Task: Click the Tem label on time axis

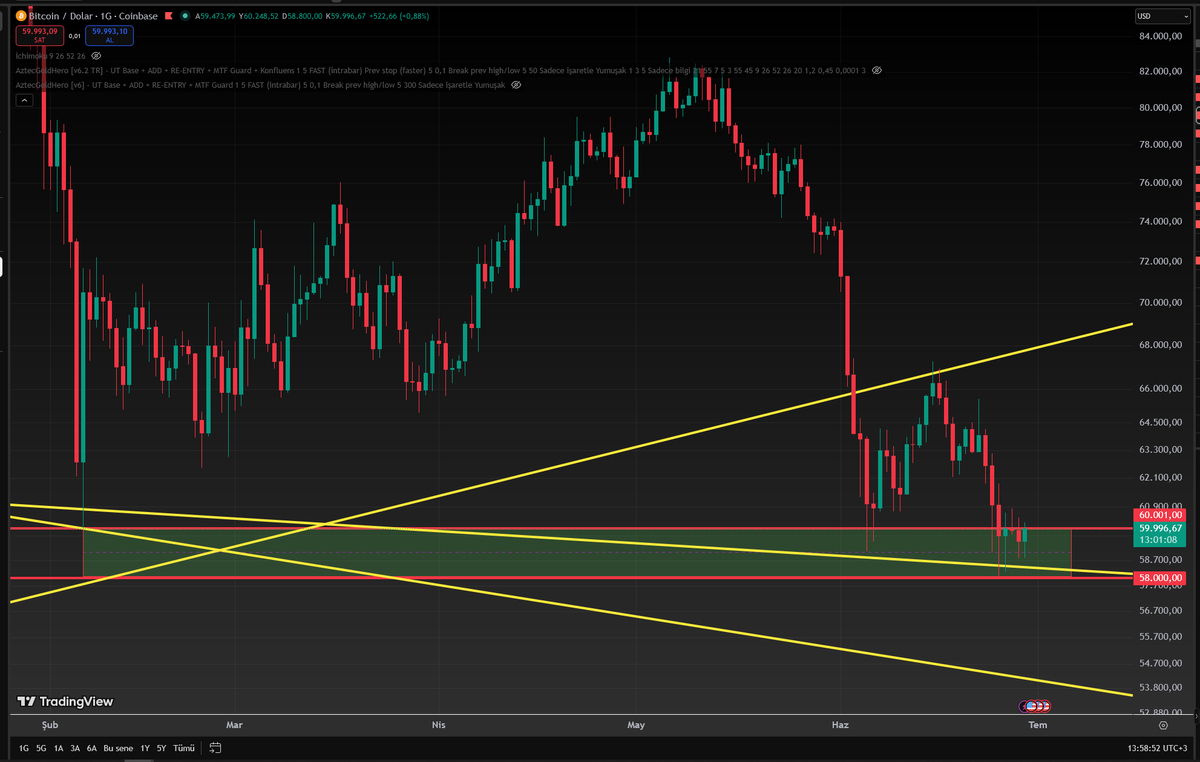Action: click(x=1038, y=725)
